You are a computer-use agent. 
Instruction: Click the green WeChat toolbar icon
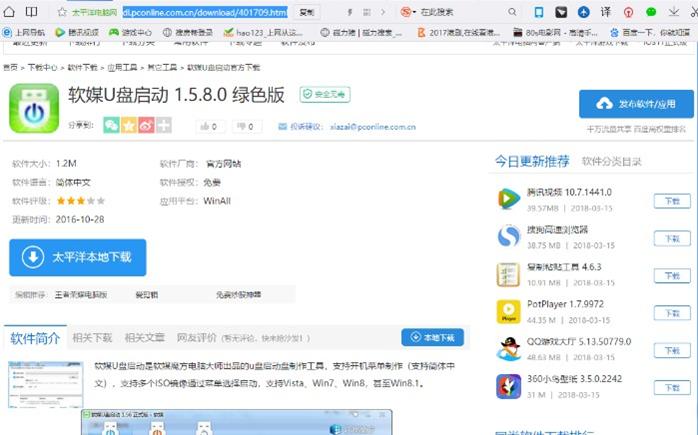[x=651, y=12]
